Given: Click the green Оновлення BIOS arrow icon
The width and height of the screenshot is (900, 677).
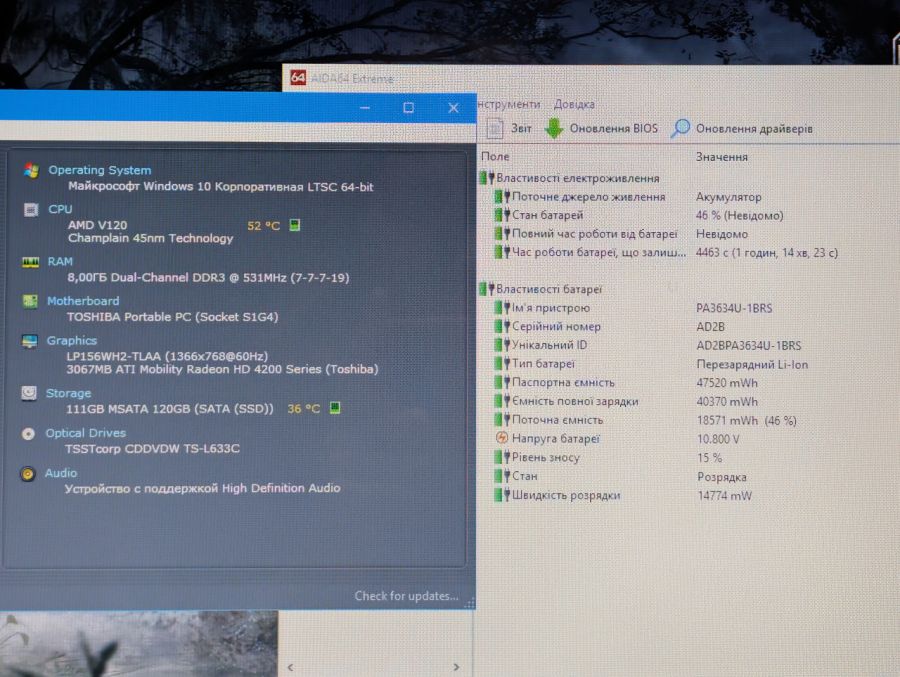Looking at the screenshot, I should pyautogui.click(x=554, y=129).
